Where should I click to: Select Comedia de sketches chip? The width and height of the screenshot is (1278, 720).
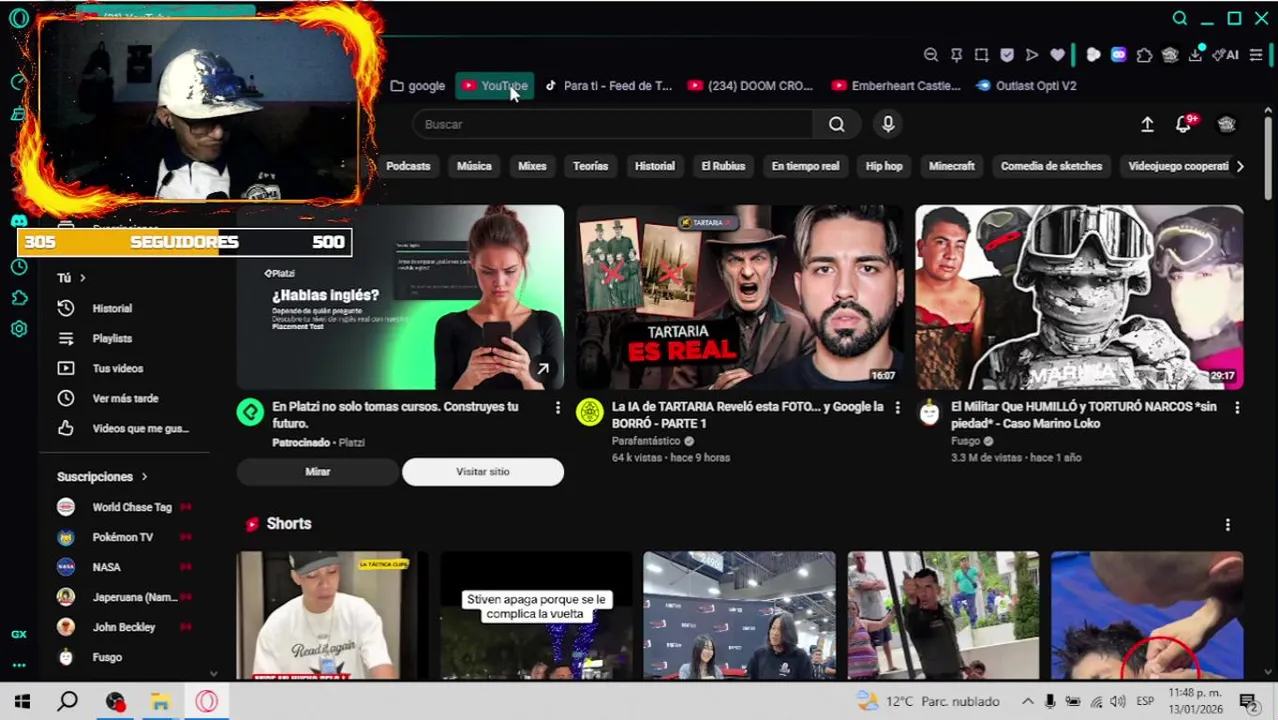tap(1051, 166)
